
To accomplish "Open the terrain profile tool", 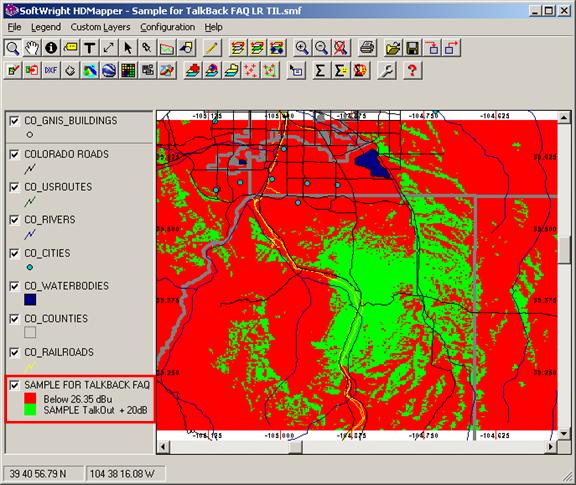I will (166, 48).
